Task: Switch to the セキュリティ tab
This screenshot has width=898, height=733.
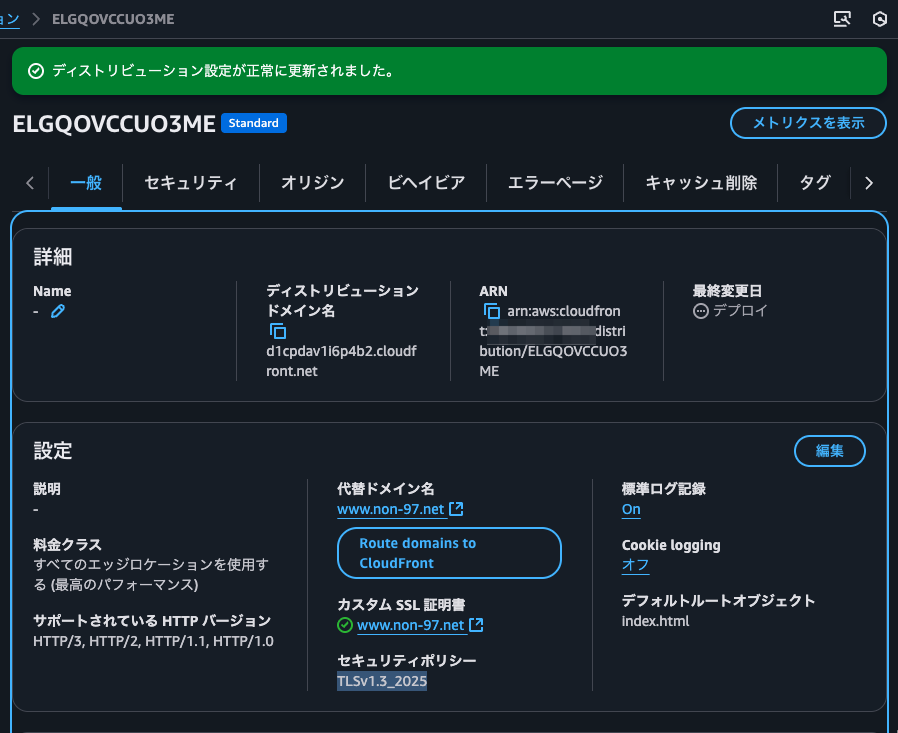Action: pos(191,183)
